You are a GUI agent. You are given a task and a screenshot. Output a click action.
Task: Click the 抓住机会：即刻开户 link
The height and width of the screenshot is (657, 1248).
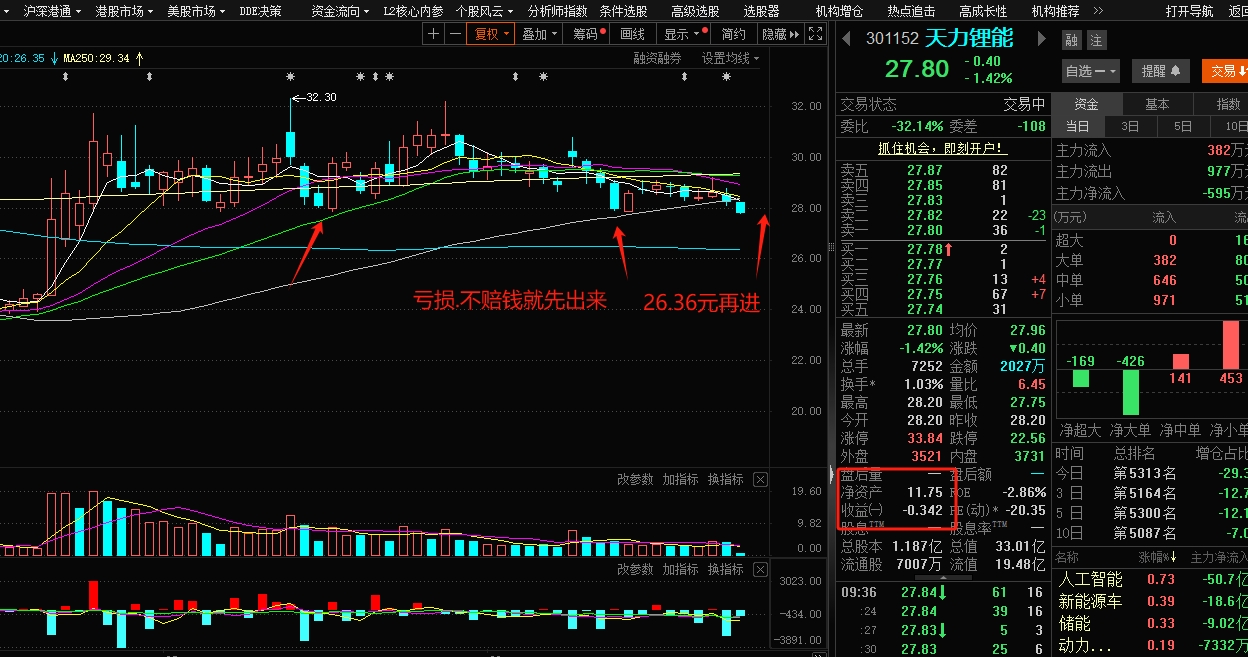click(x=941, y=148)
